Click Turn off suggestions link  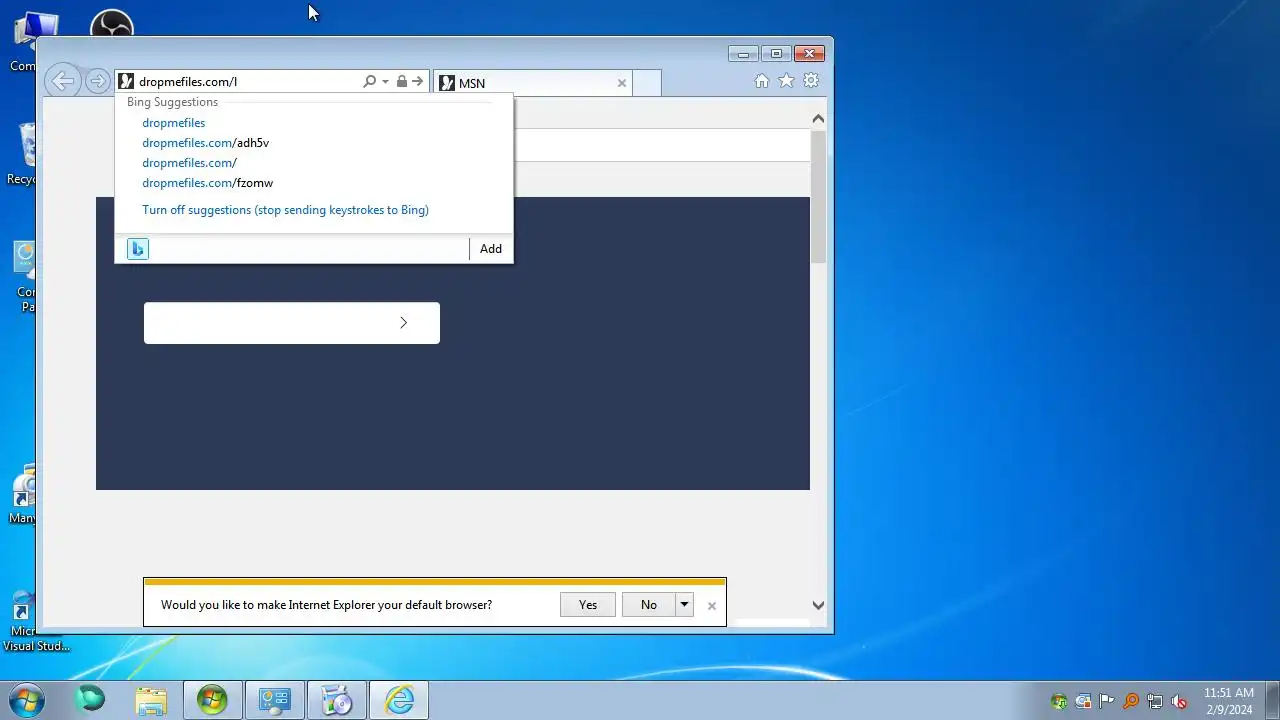point(285,210)
